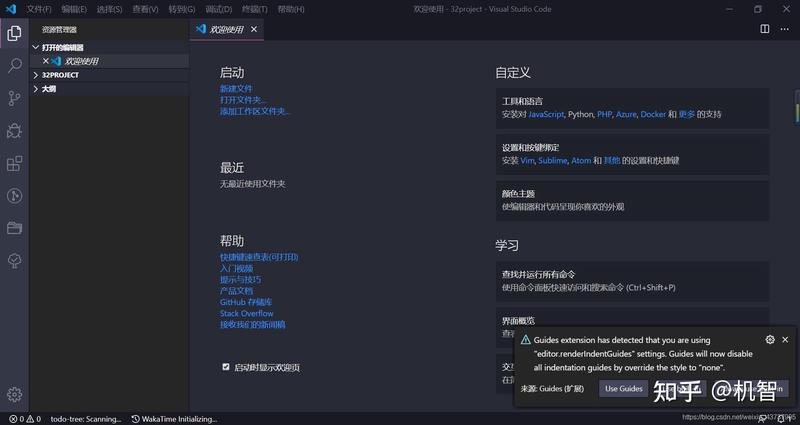Install Vim keybindings link

tap(528, 161)
